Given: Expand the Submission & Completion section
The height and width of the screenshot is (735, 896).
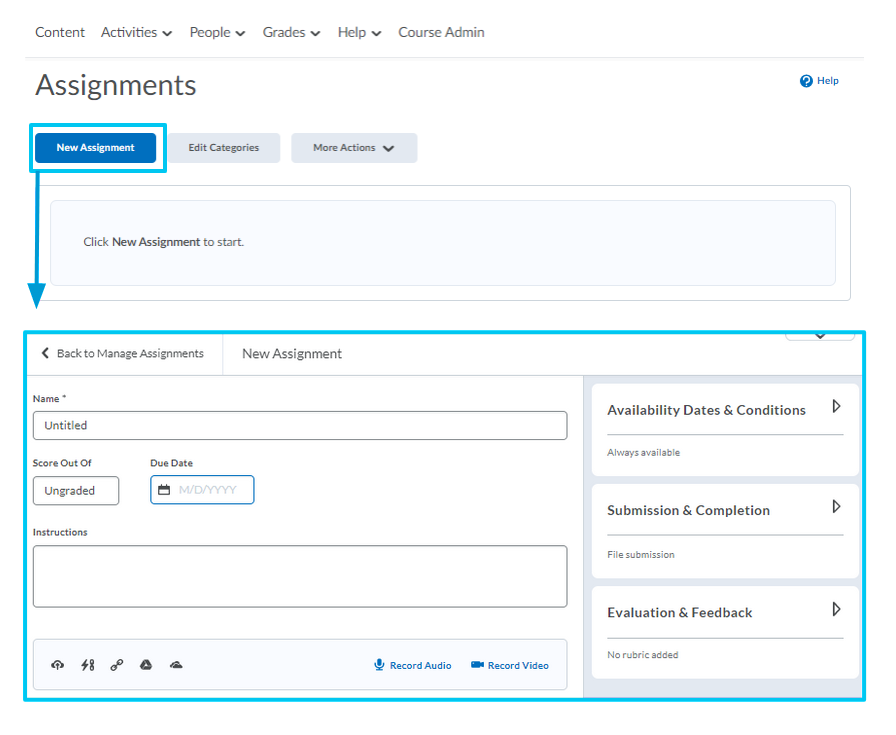Looking at the screenshot, I should click(837, 507).
